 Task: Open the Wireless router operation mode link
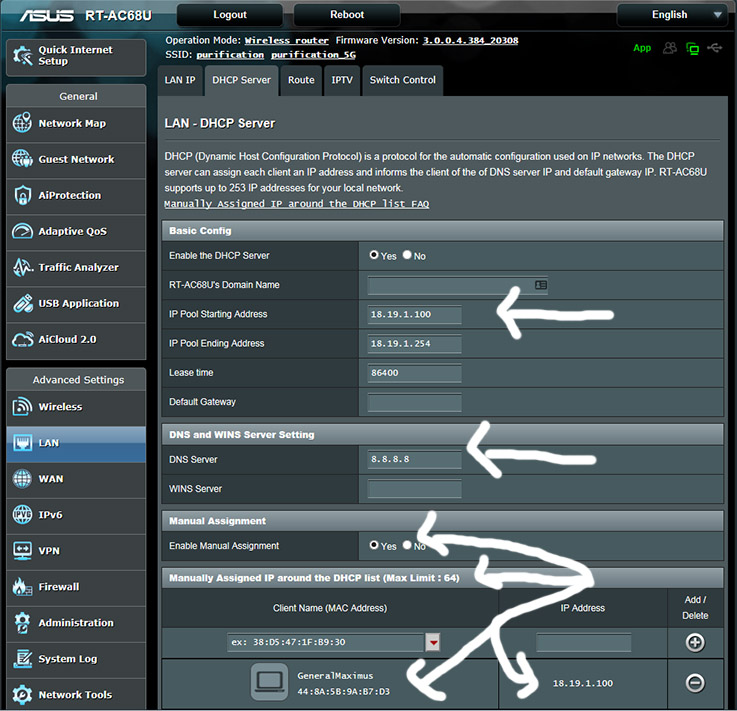click(x=287, y=41)
